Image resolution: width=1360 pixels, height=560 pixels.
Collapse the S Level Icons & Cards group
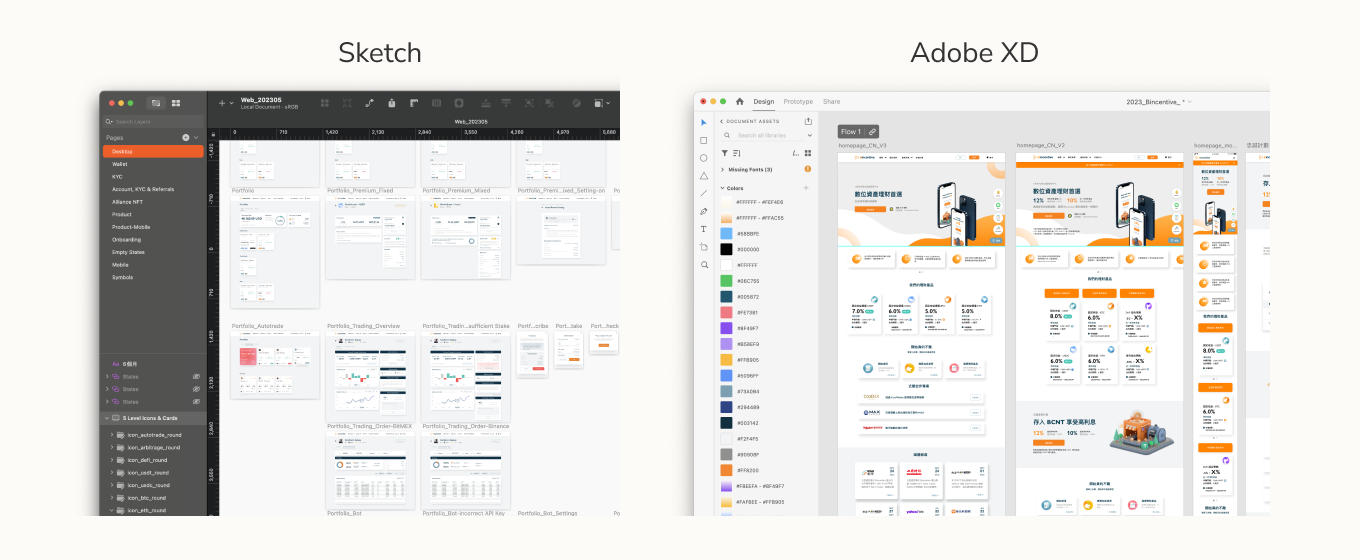(106, 418)
